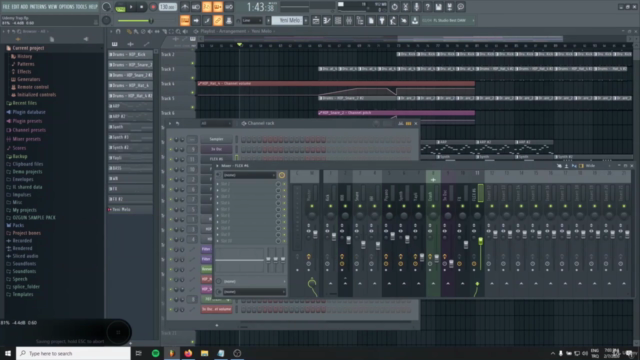Adjust the main volume slider
The height and width of the screenshot is (360, 640).
click(x=135, y=20)
